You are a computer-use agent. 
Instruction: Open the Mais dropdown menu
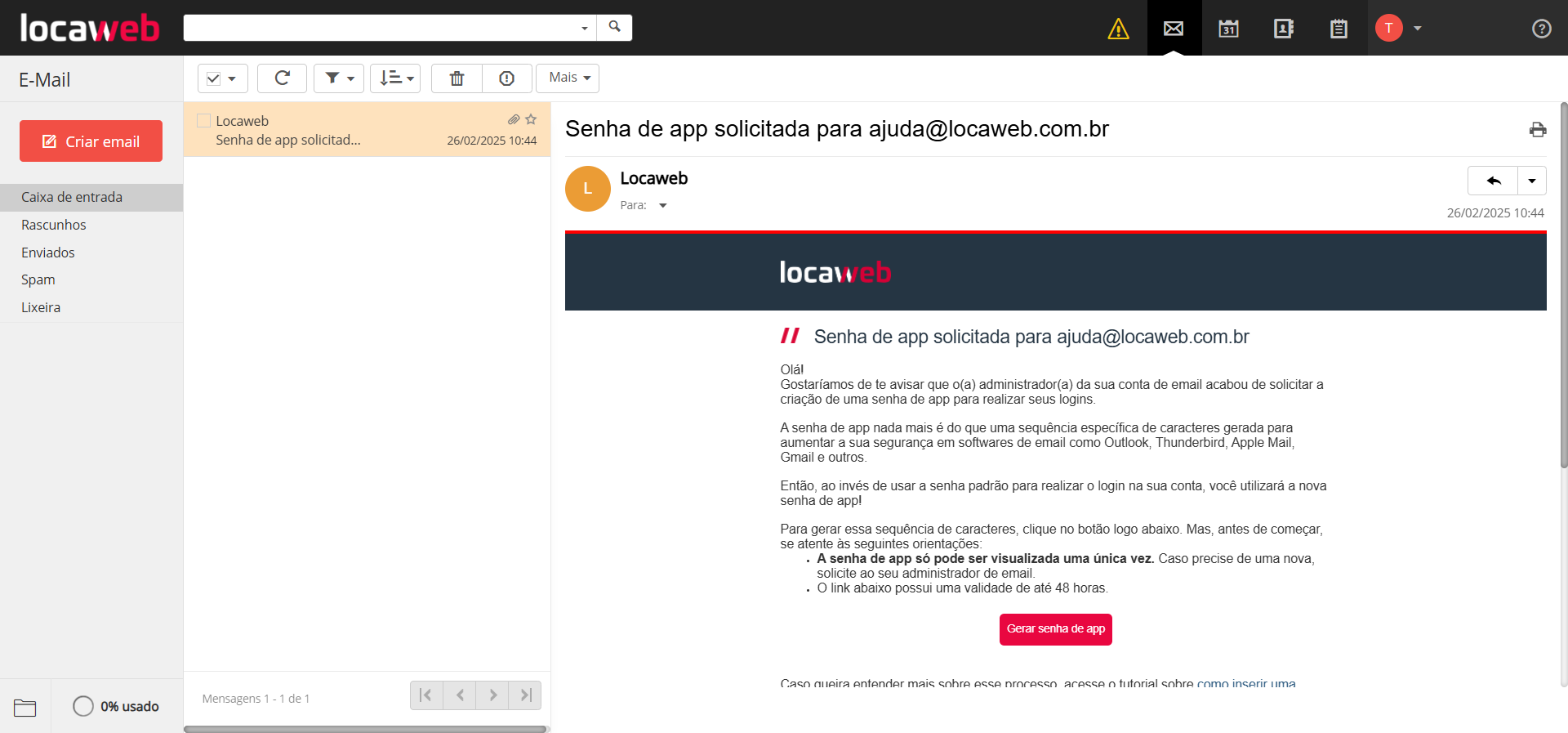pyautogui.click(x=568, y=78)
